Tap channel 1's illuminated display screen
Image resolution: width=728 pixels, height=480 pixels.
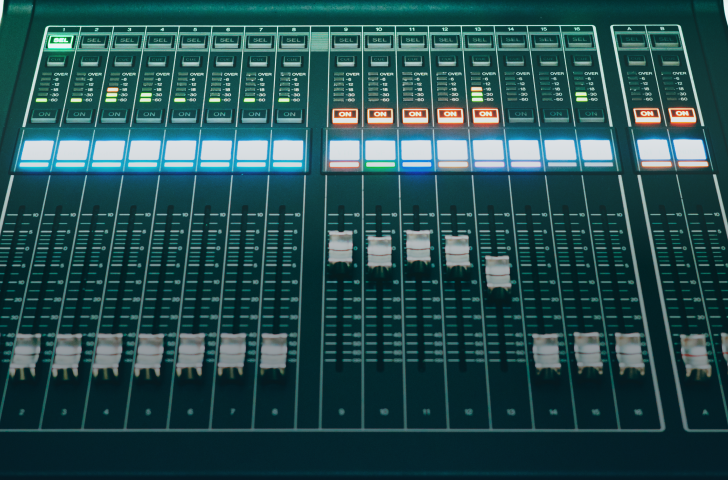(x=36, y=152)
